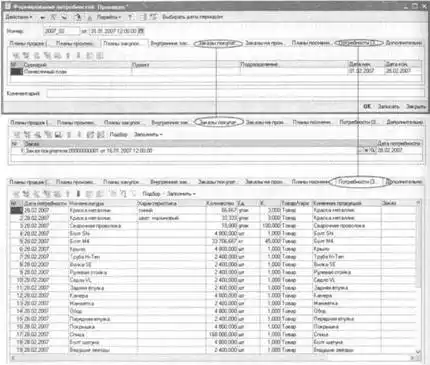430x365 pixels.
Task: Click move-down arrow in the Потребности panel toolbar
Action: pyautogui.click(x=78, y=194)
